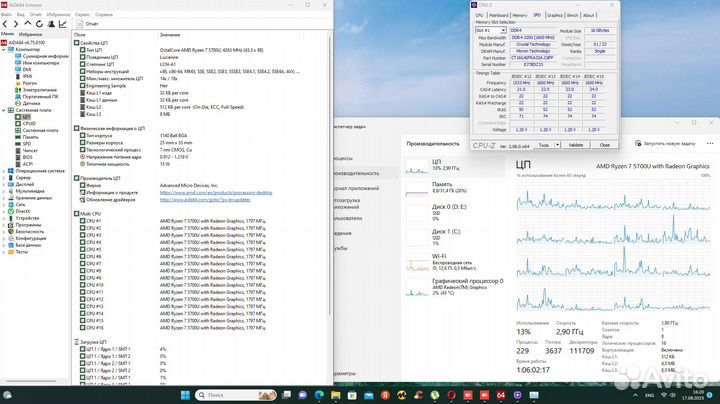Expand the Хранение данных node
Image resolution: width=720 pixels, height=404 pixels.
(4, 198)
